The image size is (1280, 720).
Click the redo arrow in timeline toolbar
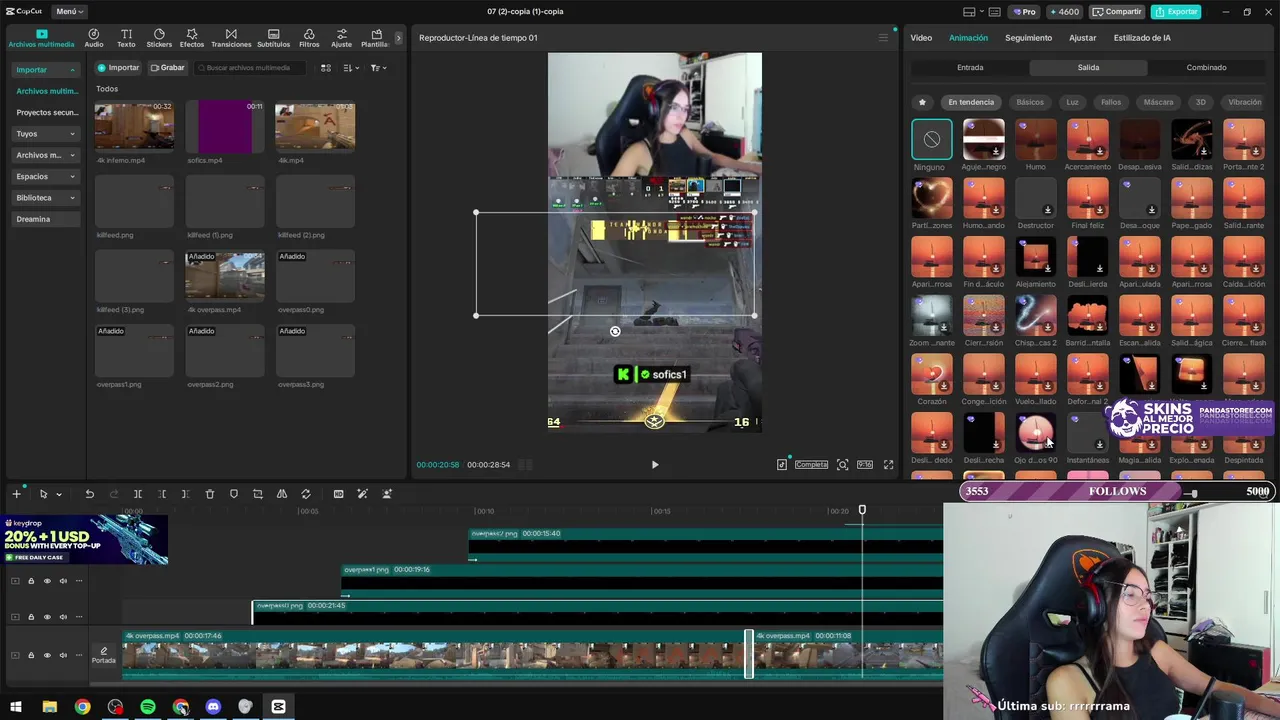pos(113,494)
